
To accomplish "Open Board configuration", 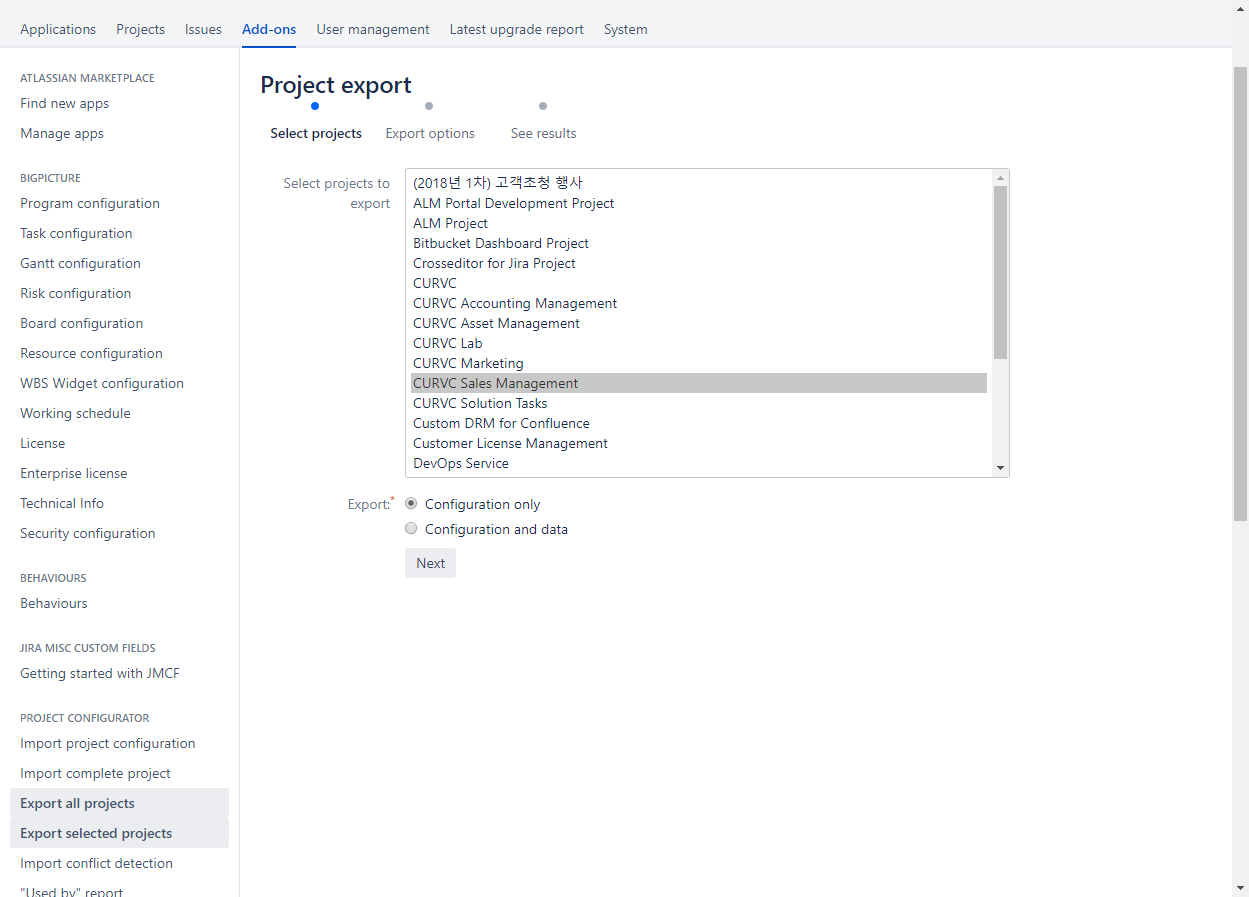I will (82, 323).
